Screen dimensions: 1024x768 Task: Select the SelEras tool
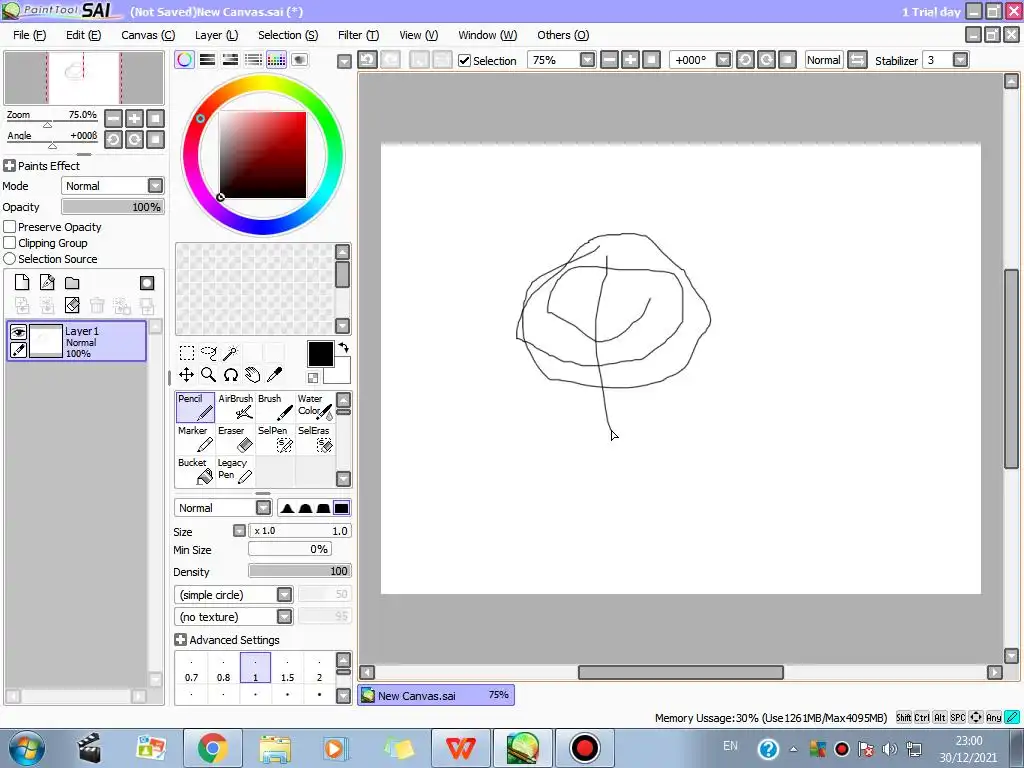click(x=315, y=439)
